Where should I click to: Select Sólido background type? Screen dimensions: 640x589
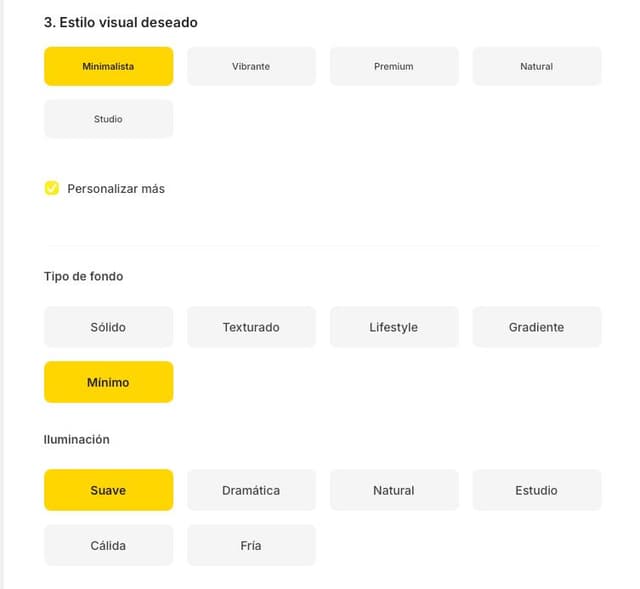pyautogui.click(x=108, y=327)
